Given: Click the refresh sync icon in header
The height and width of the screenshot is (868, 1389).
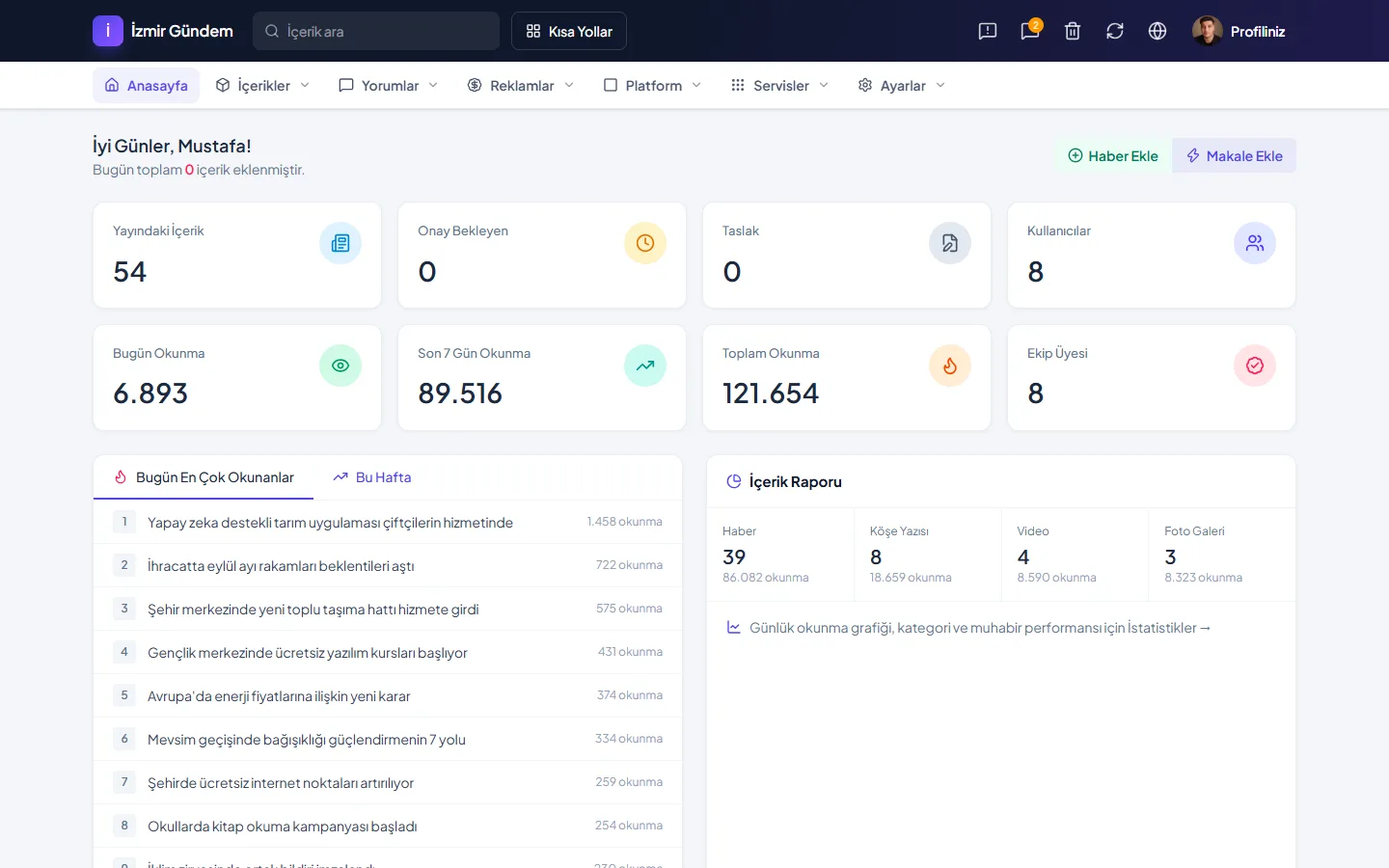Looking at the screenshot, I should tap(1115, 31).
